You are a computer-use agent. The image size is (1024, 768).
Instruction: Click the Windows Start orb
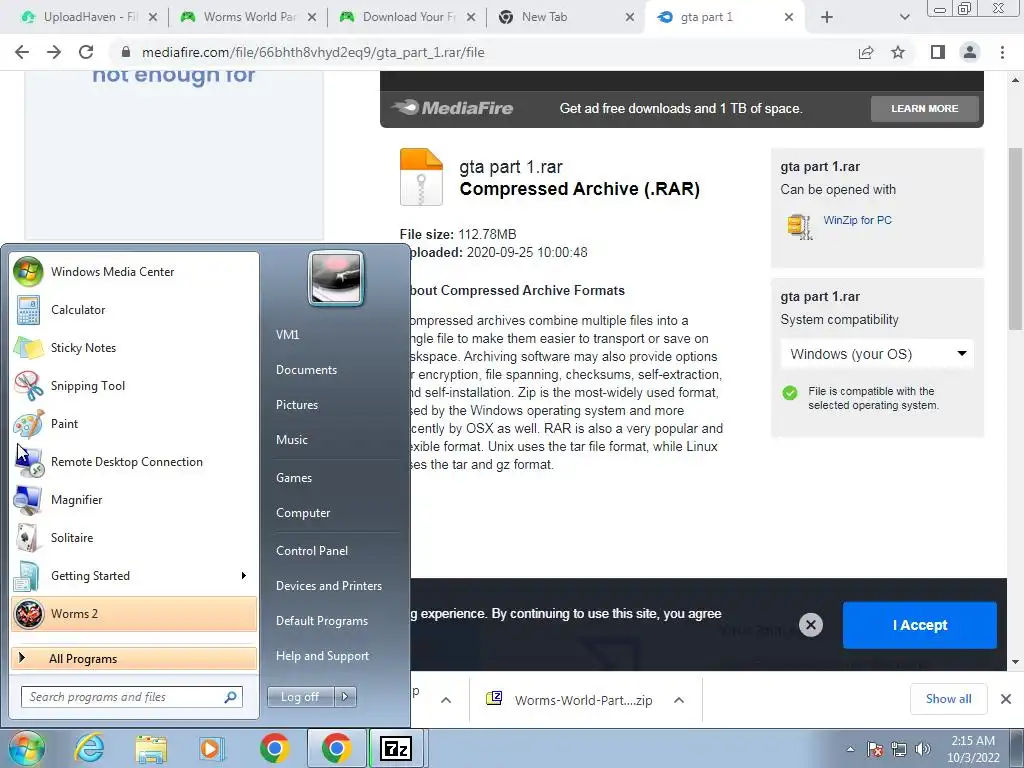pyautogui.click(x=27, y=748)
